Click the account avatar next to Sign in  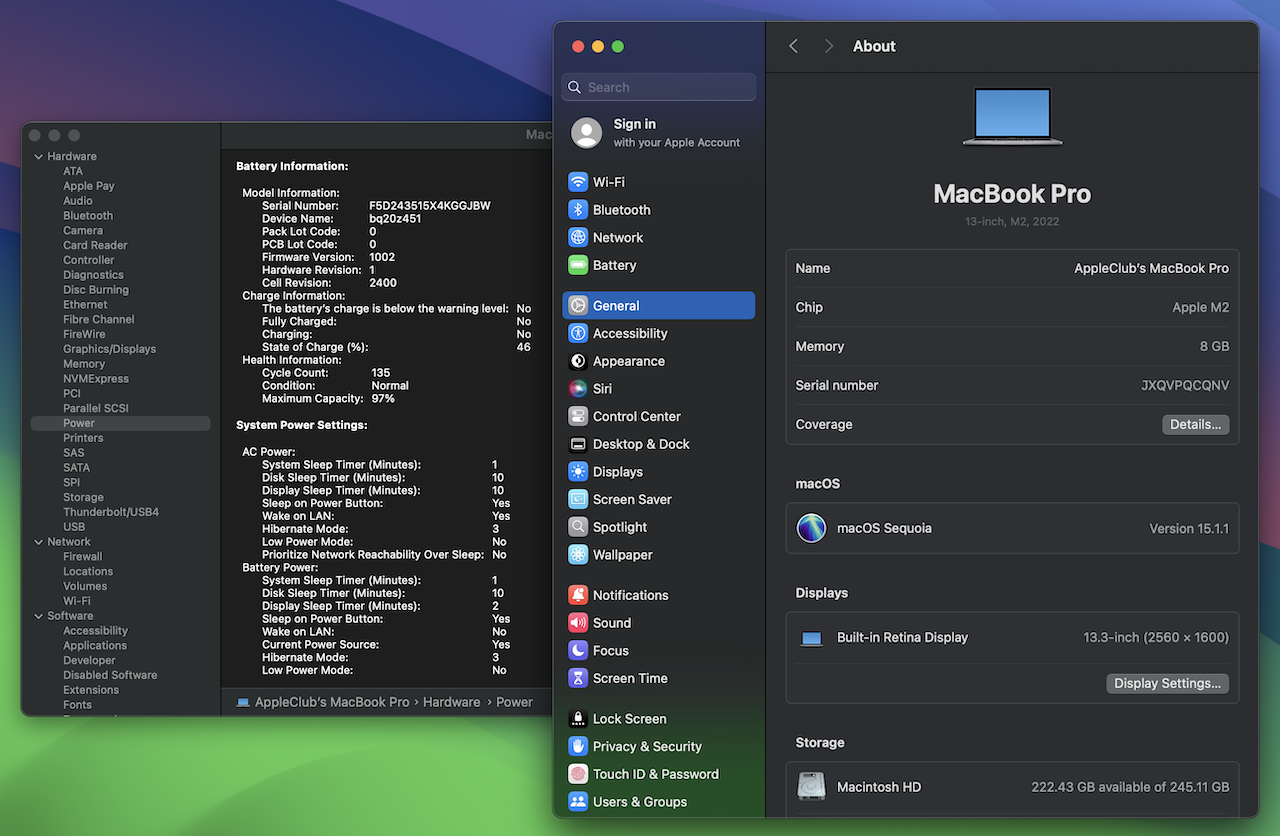(x=587, y=133)
